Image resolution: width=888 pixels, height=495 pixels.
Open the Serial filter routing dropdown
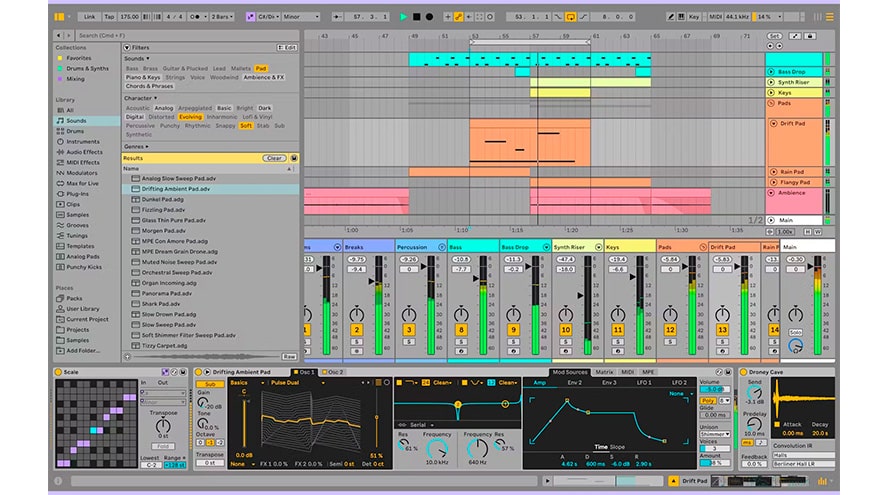[417, 425]
